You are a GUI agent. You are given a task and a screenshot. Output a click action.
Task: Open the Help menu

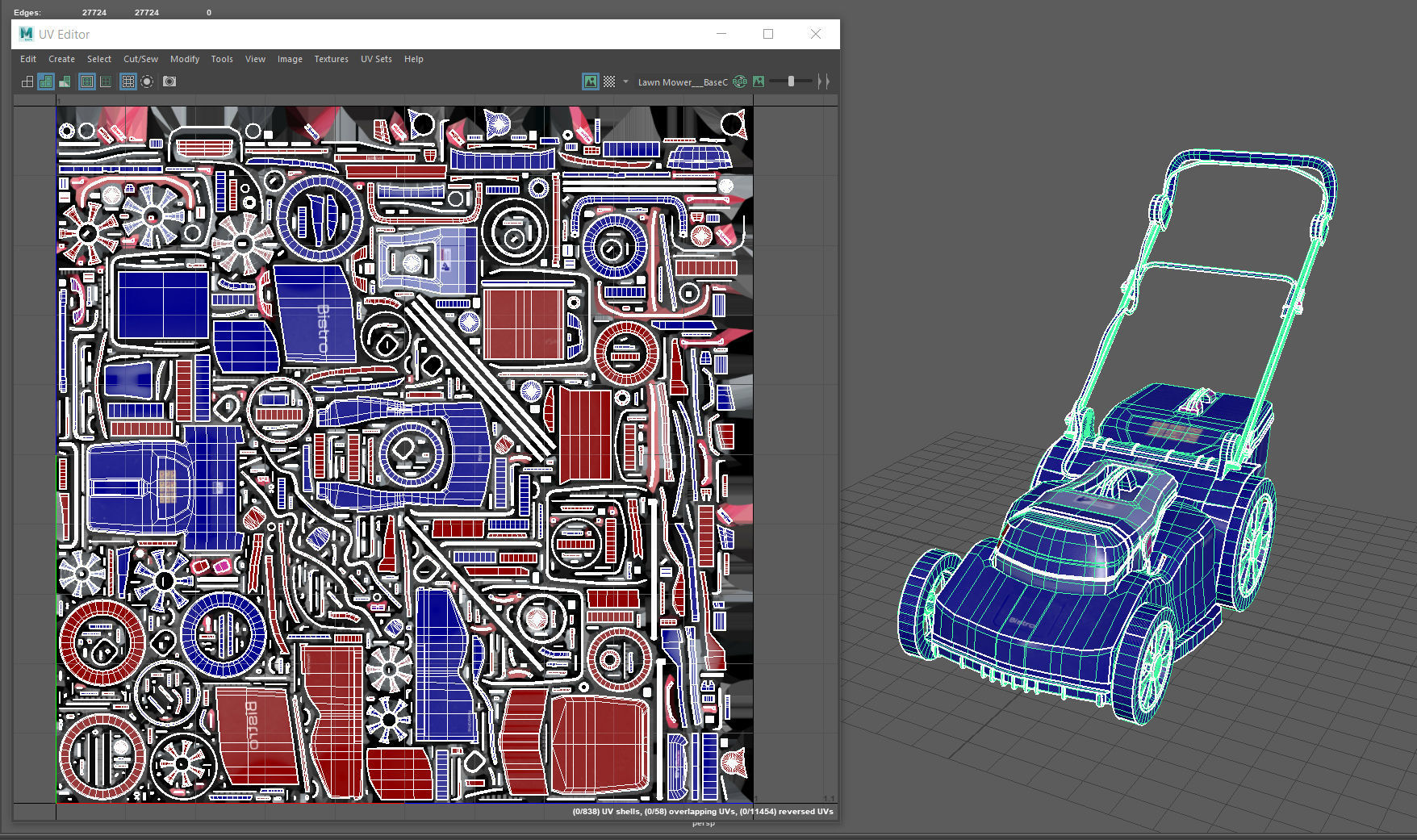point(414,59)
